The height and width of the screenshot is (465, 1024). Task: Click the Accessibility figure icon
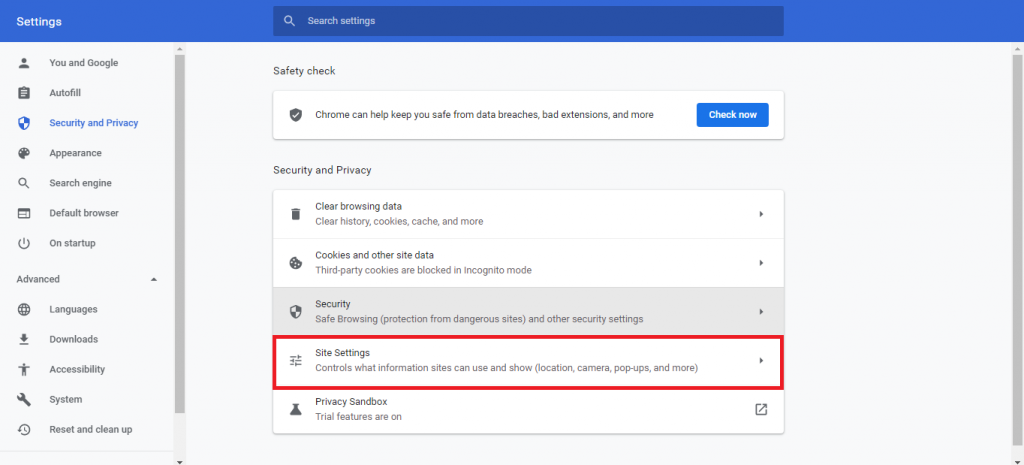pos(24,369)
